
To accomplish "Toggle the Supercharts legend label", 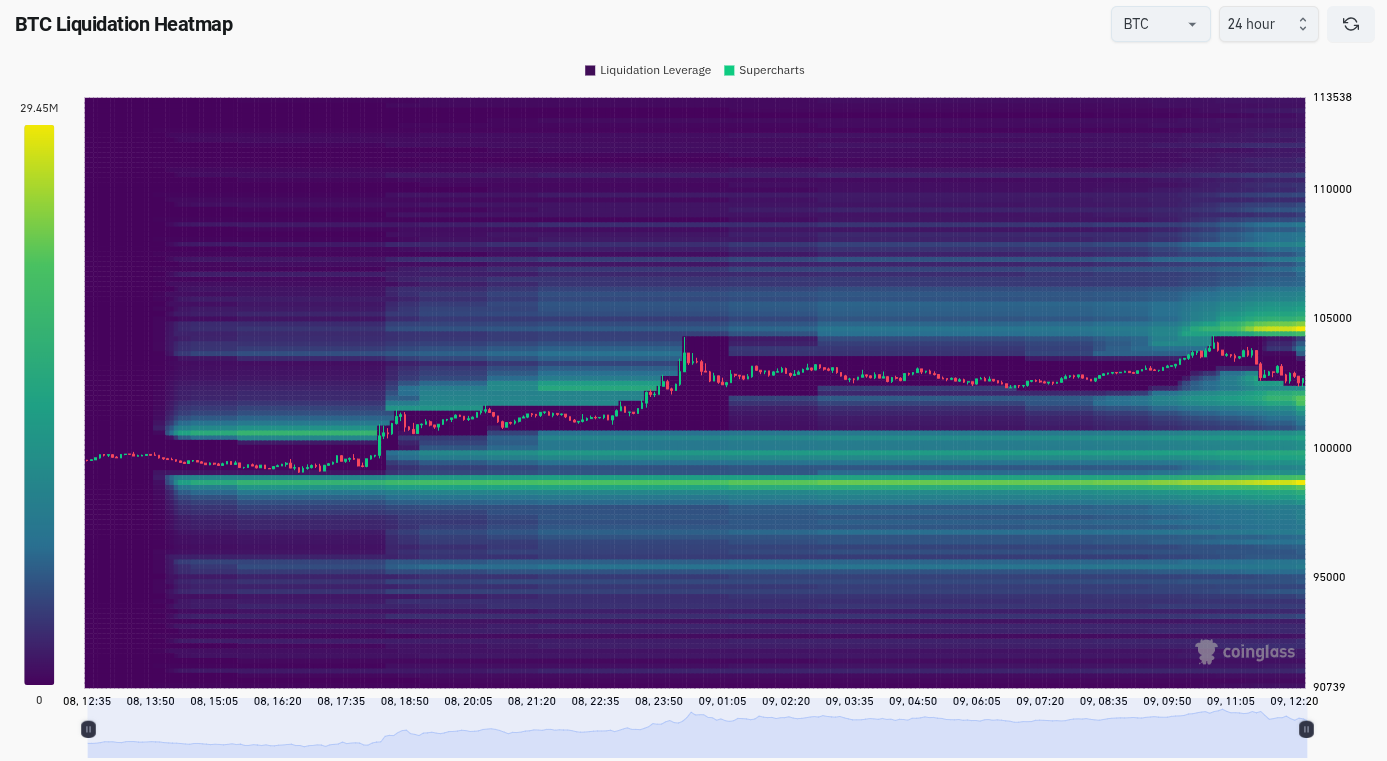I will tap(771, 71).
